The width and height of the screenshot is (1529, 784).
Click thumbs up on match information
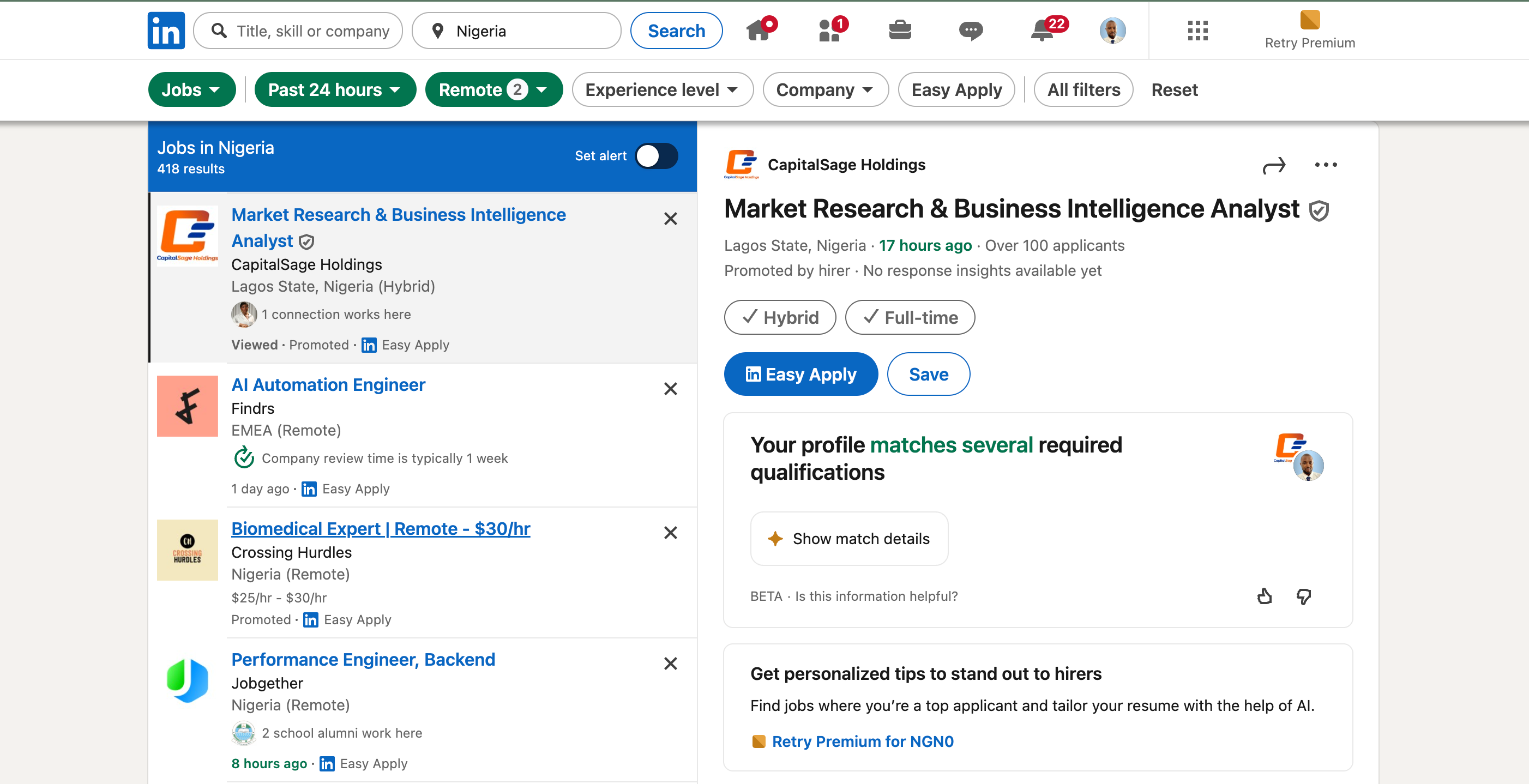(1265, 596)
